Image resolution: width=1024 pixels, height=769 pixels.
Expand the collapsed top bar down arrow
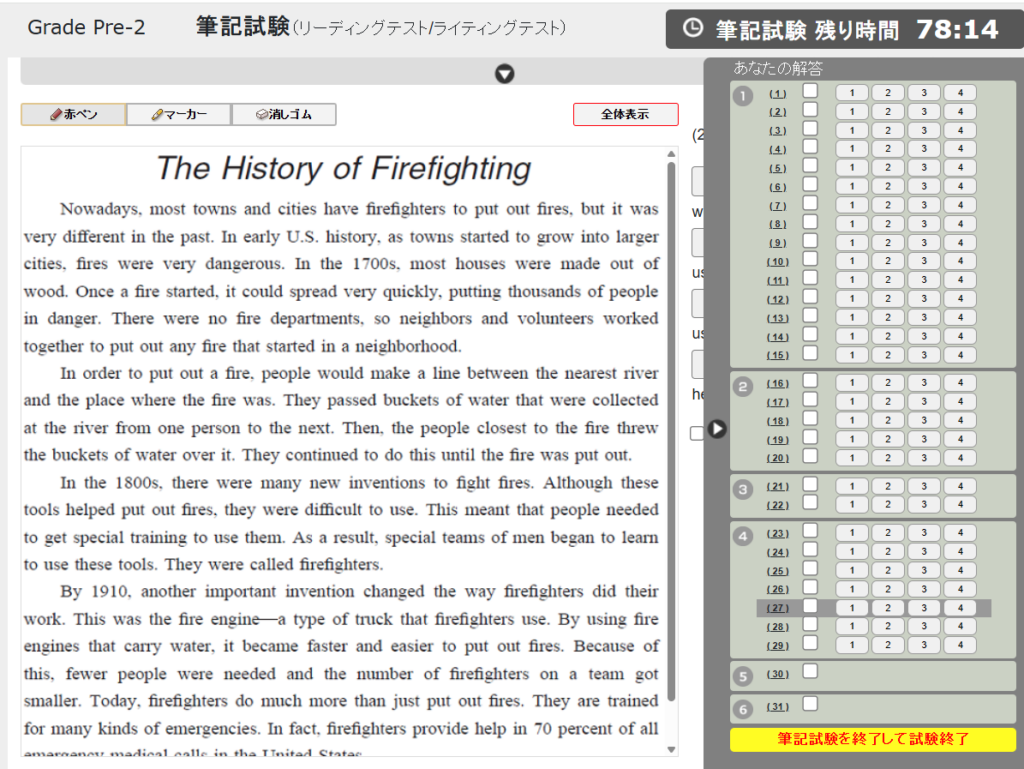click(x=505, y=73)
